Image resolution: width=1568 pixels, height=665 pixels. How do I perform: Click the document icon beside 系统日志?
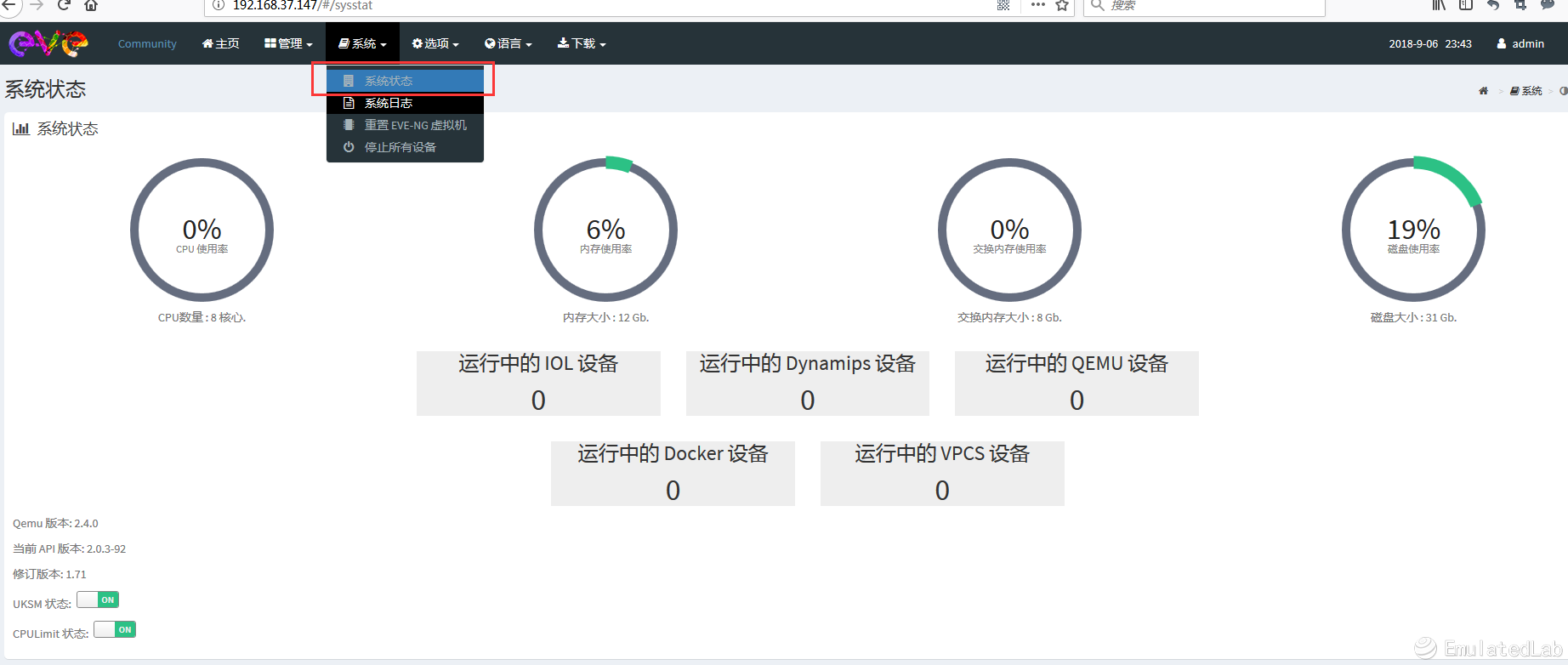tap(349, 103)
